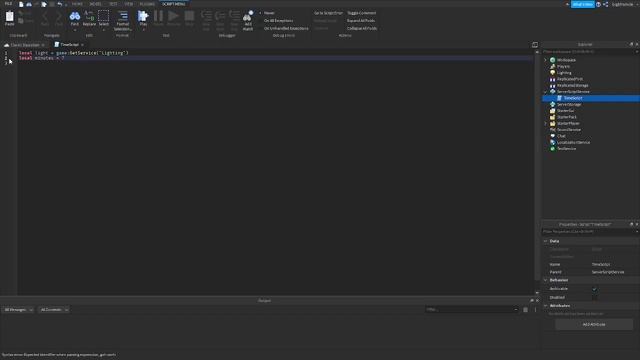This screenshot has height=360, width=640.
Task: Select the StarterPack folder icon
Action: tap(552, 117)
